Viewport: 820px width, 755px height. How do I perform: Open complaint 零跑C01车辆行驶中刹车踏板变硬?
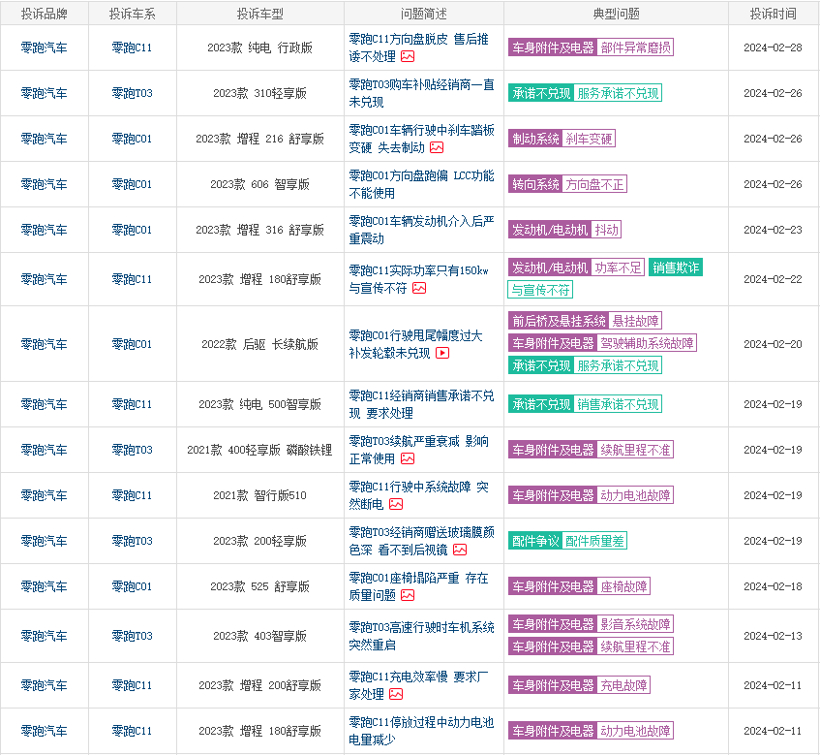(422, 139)
